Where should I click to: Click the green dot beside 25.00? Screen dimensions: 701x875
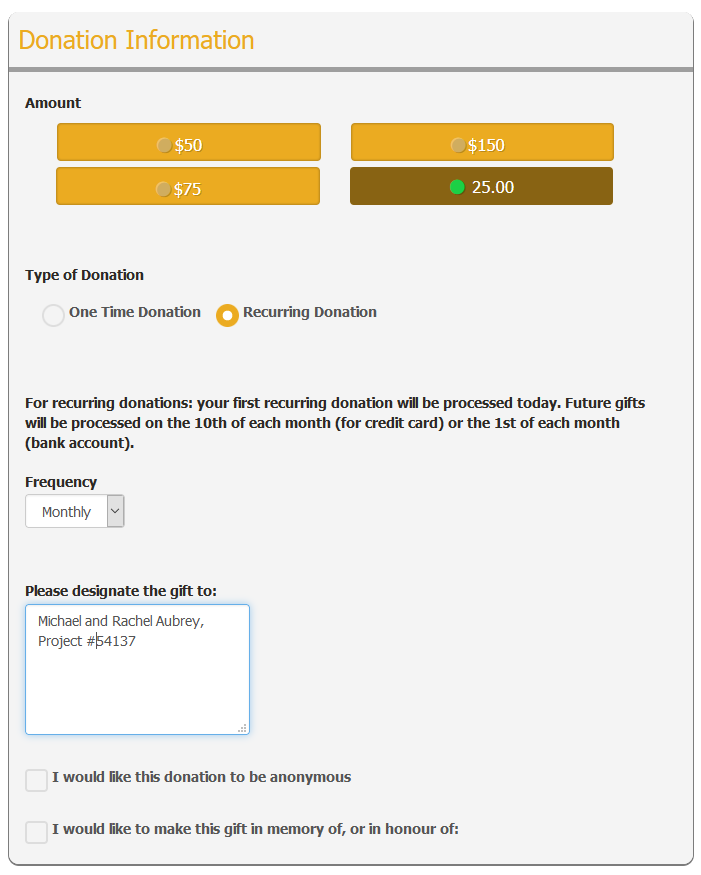coord(457,187)
